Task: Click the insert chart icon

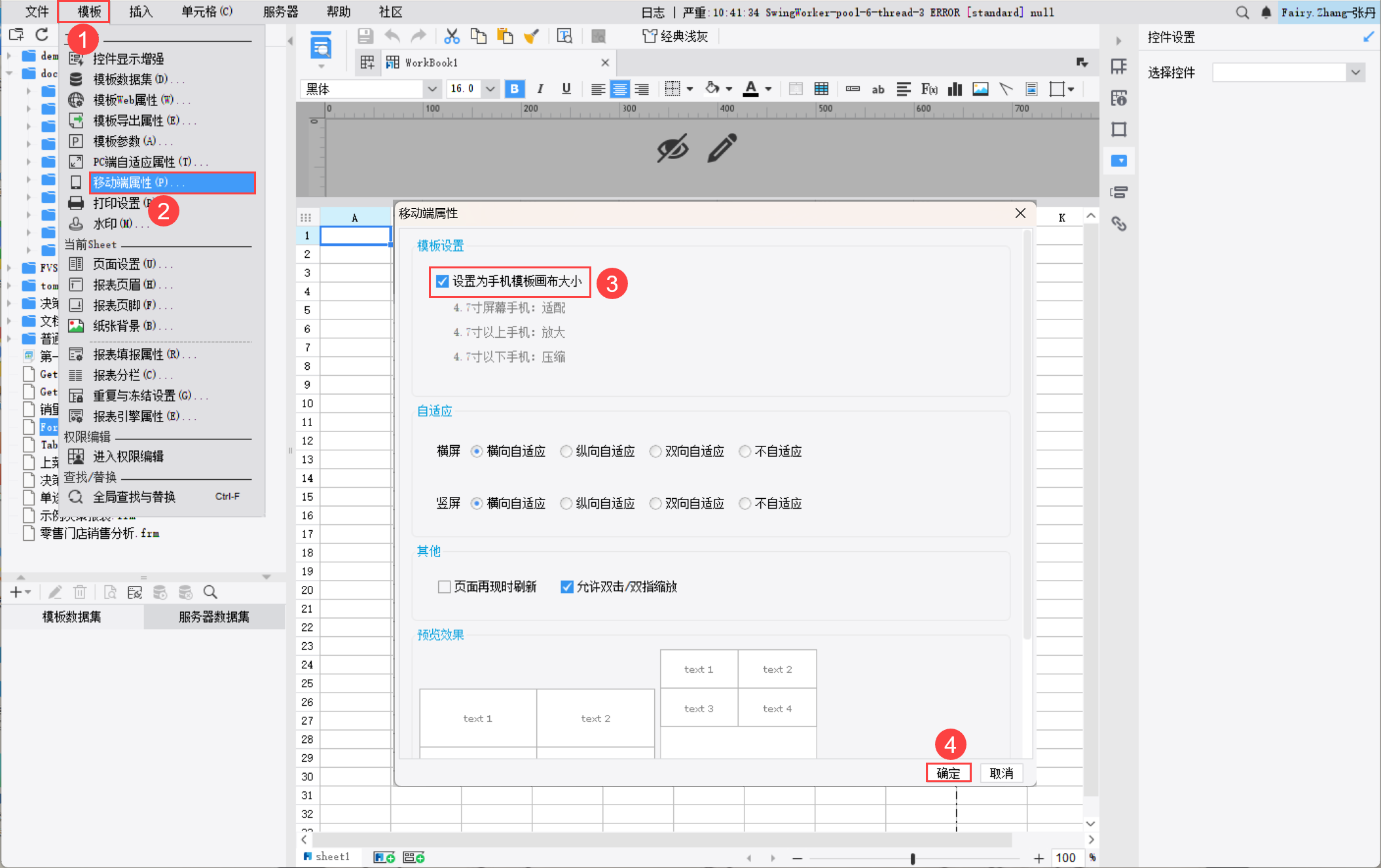Action: 955,89
